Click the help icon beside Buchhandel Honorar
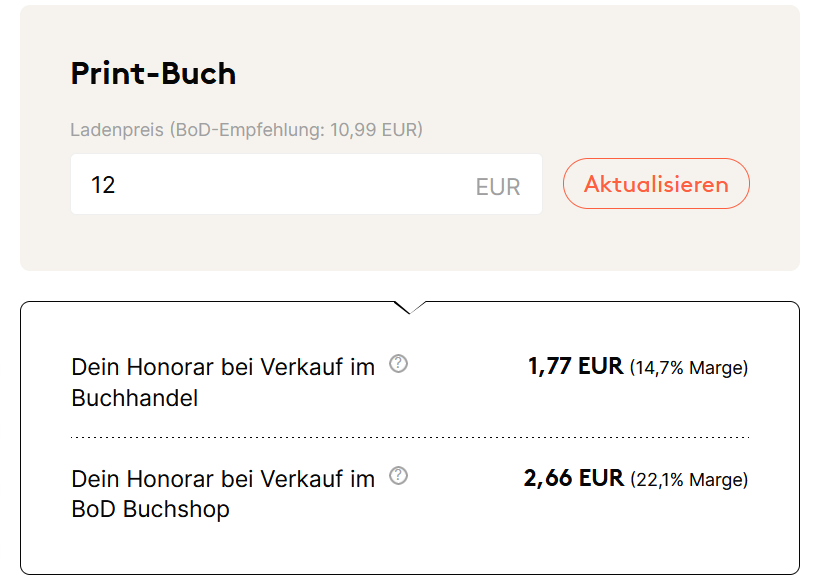Screen dimensions: 817x587 pos(399,364)
